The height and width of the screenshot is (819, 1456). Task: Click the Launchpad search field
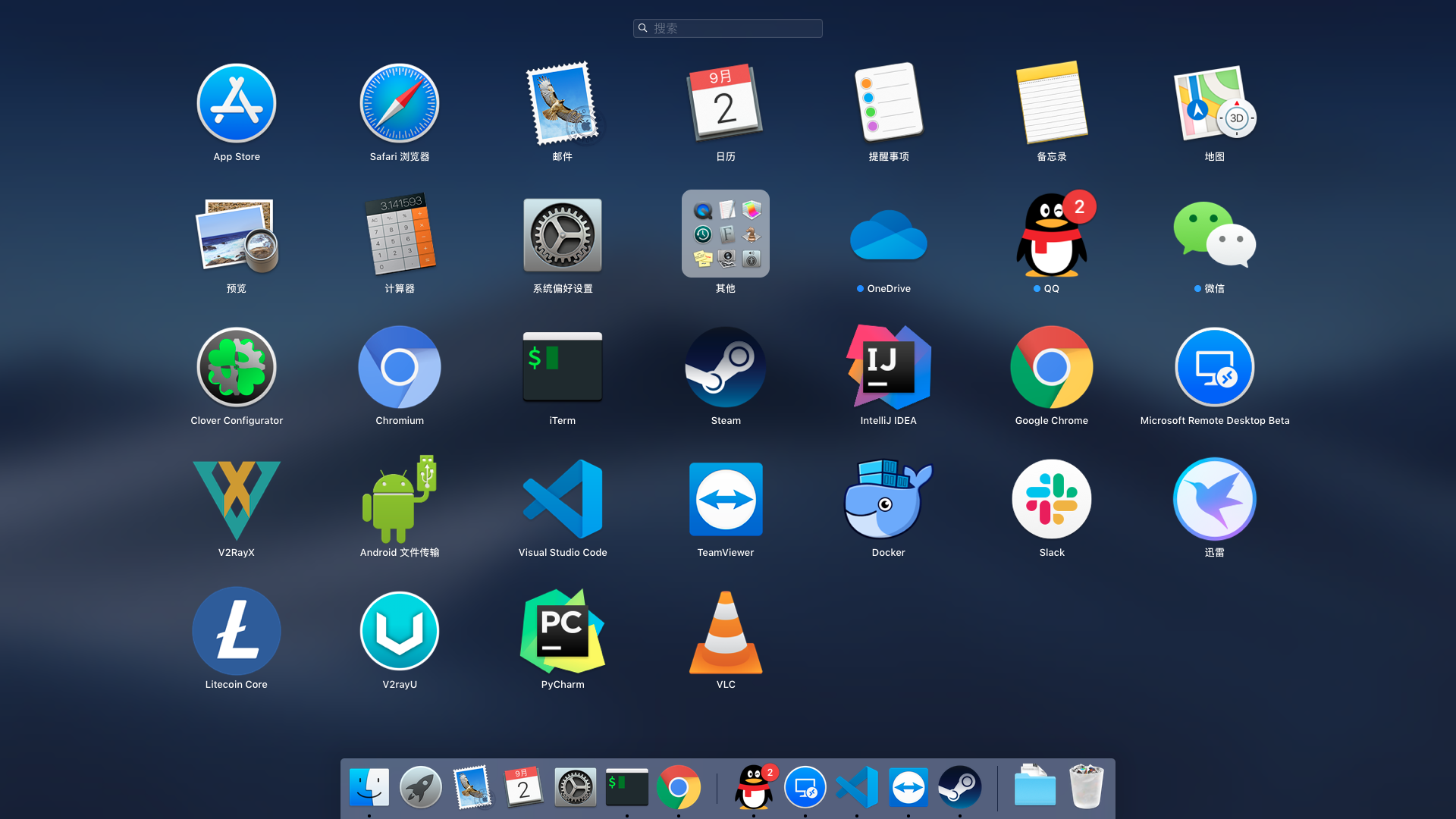point(728,28)
